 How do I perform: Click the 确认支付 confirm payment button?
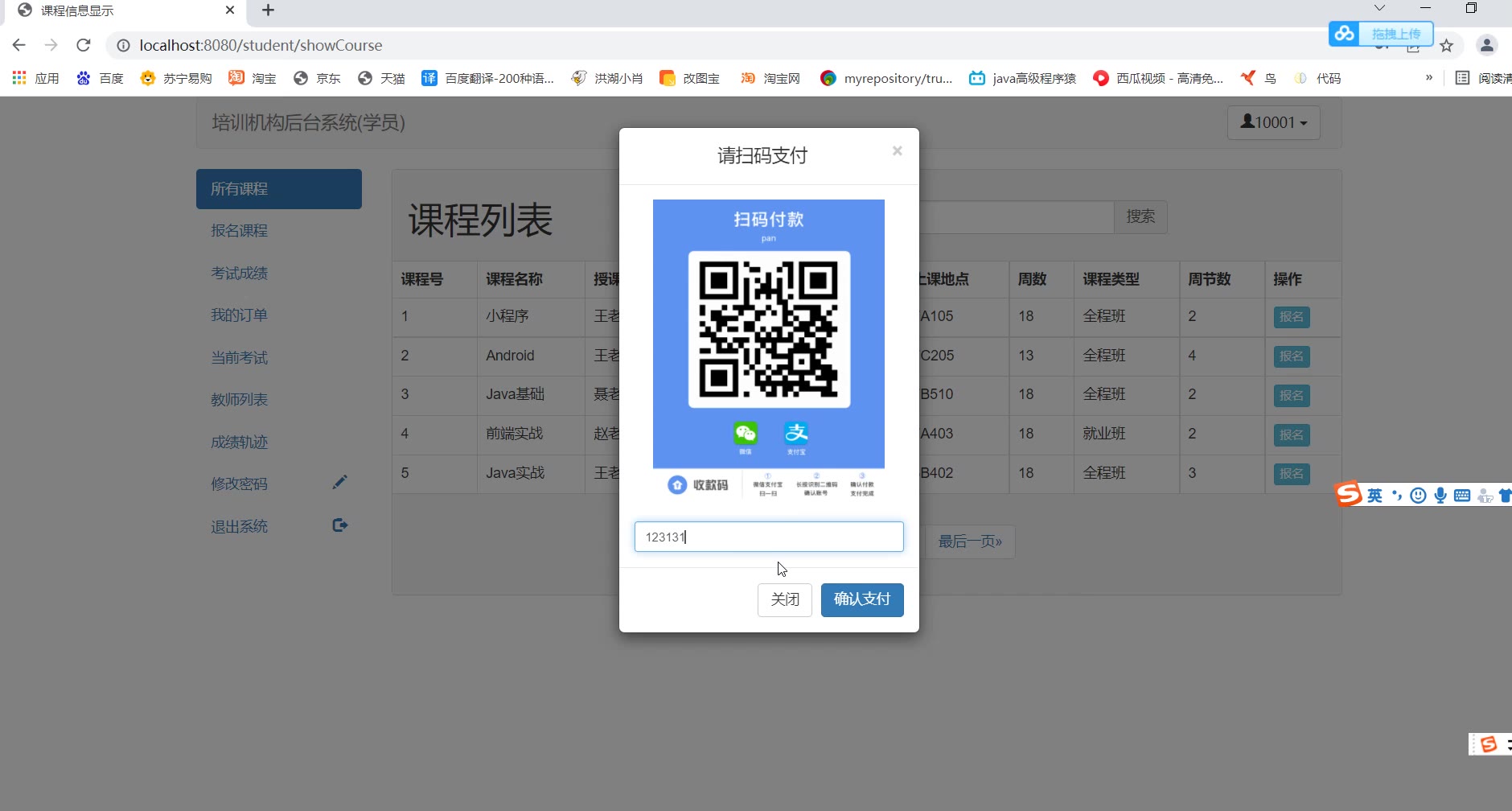point(862,599)
